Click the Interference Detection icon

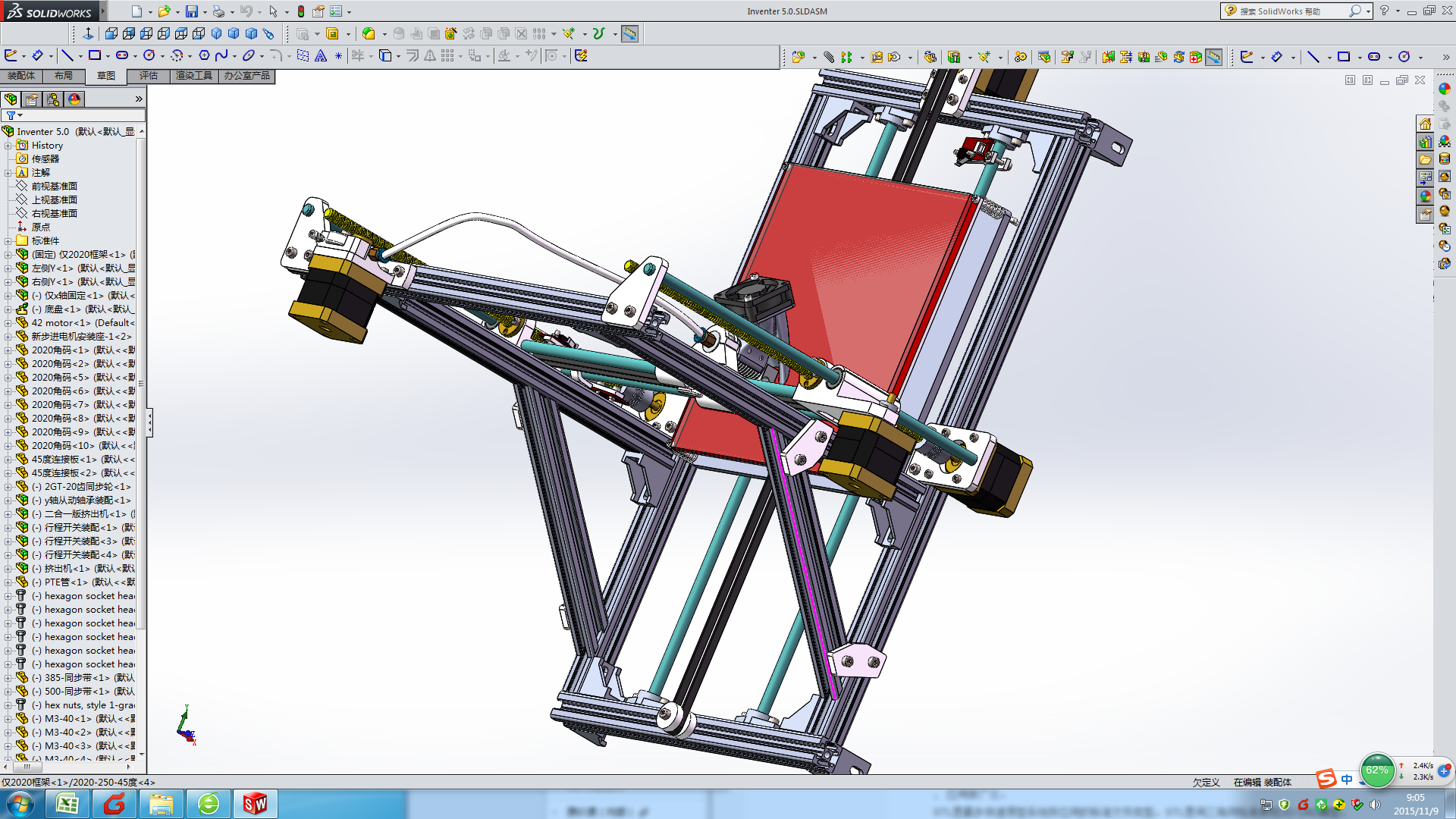[x=1108, y=57]
